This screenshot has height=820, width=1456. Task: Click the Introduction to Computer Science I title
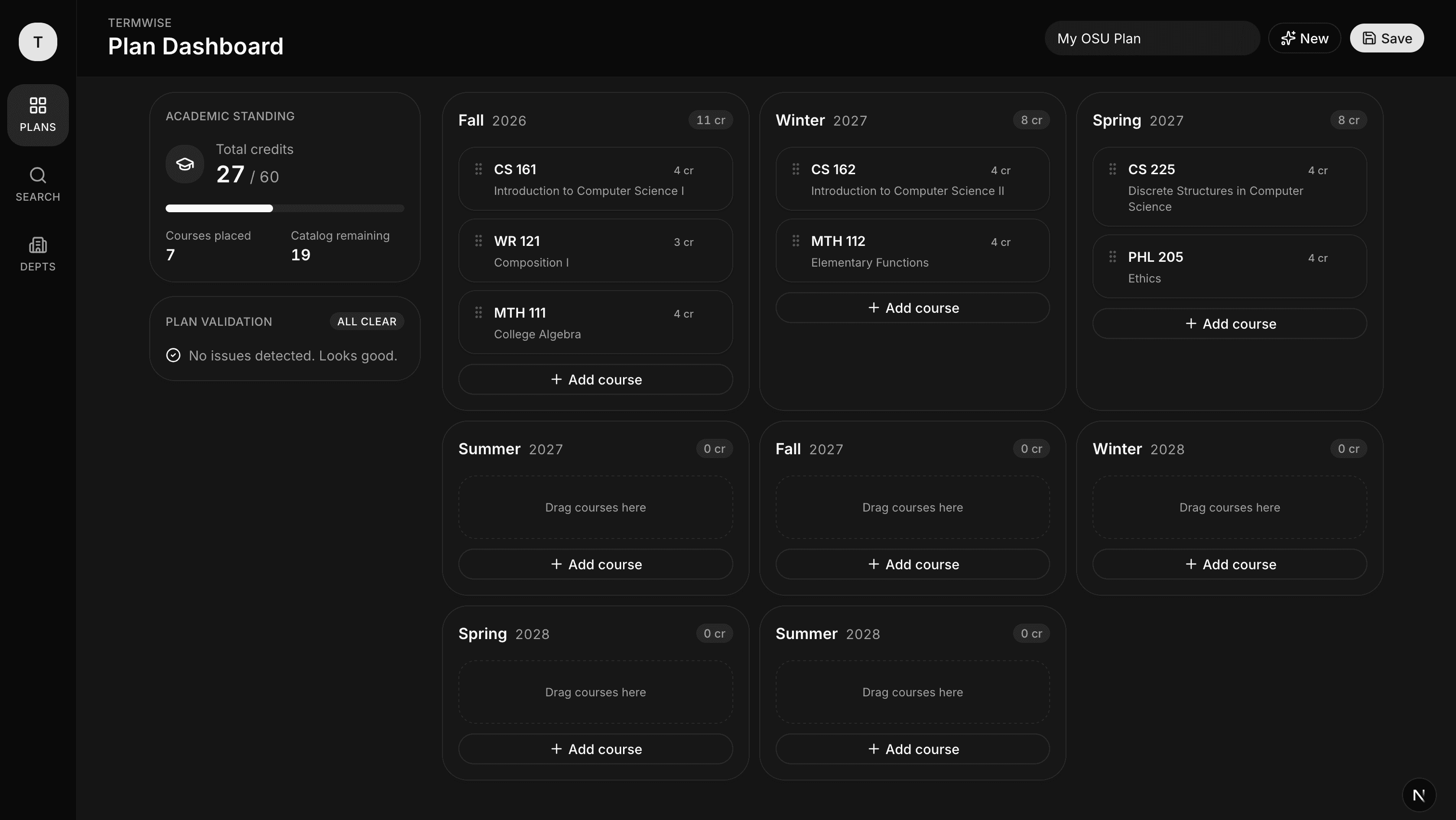coord(589,191)
